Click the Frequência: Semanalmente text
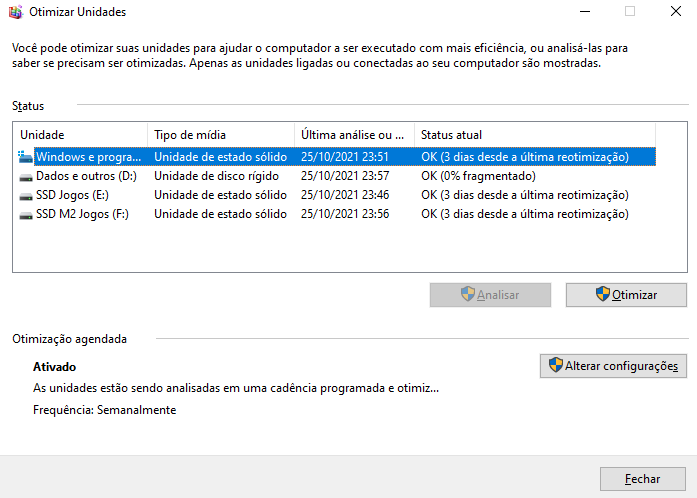Image resolution: width=697 pixels, height=498 pixels. (104, 410)
